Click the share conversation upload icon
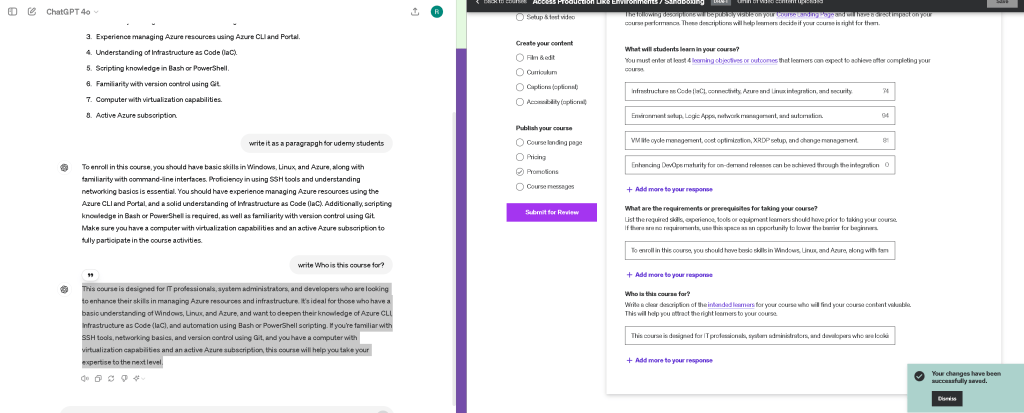The image size is (1024, 413). pos(415,12)
